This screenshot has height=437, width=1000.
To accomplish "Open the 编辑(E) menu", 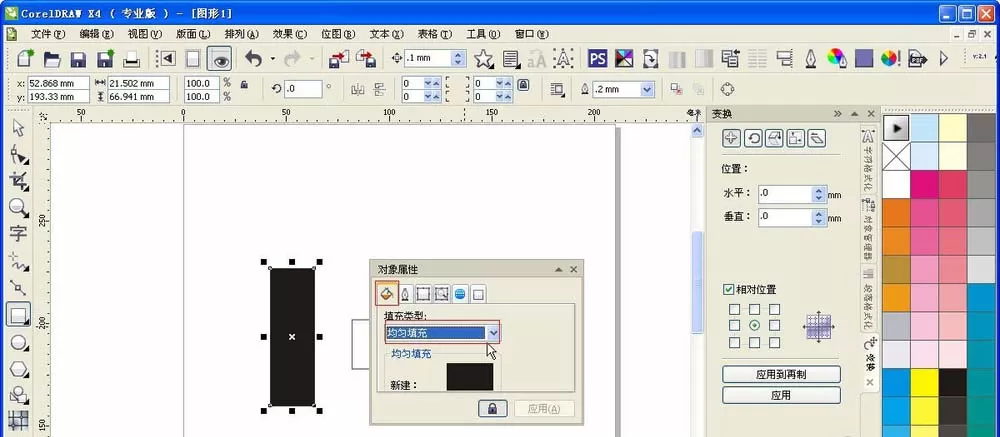I will (x=96, y=34).
